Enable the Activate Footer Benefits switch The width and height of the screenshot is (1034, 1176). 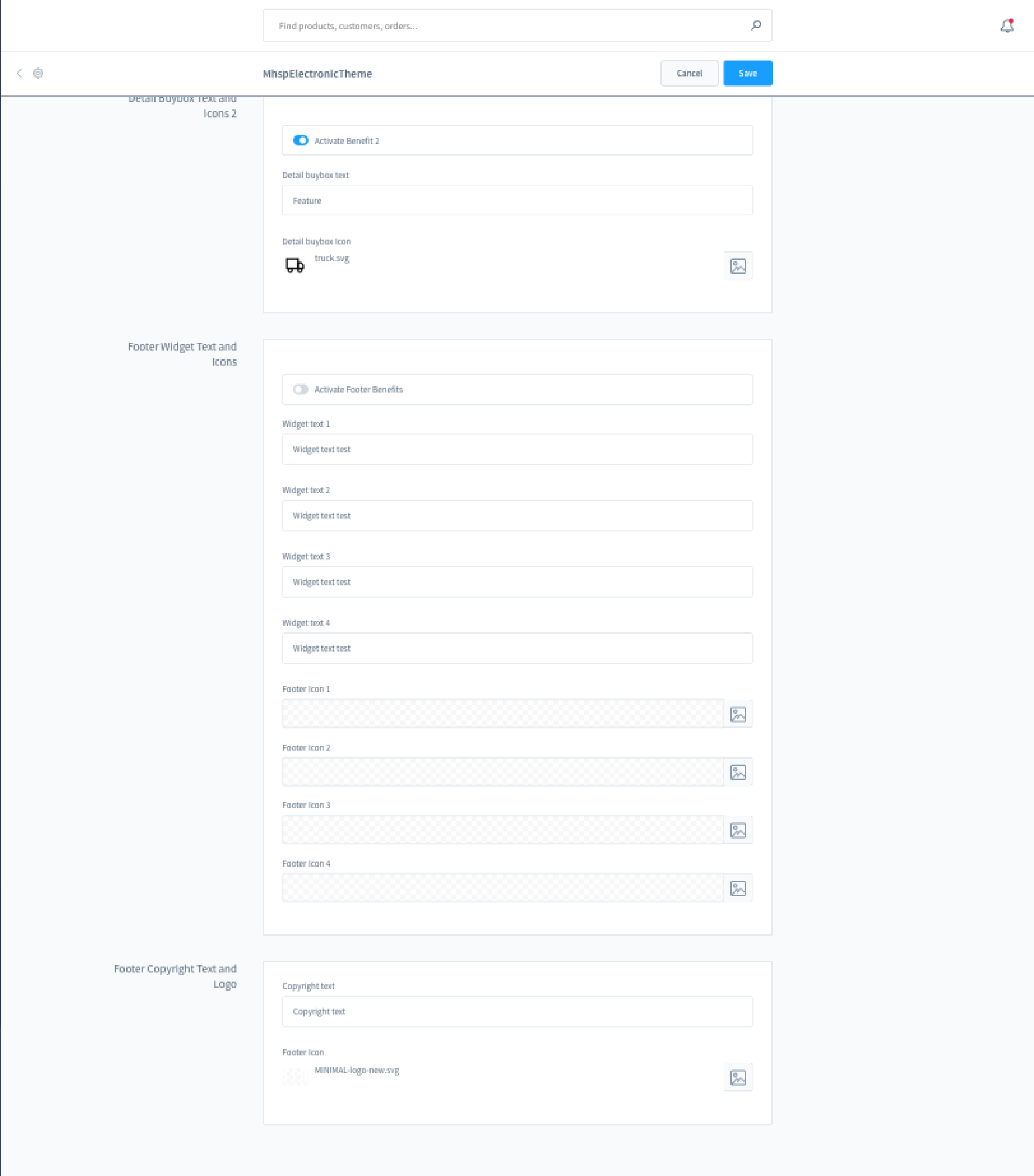point(301,389)
